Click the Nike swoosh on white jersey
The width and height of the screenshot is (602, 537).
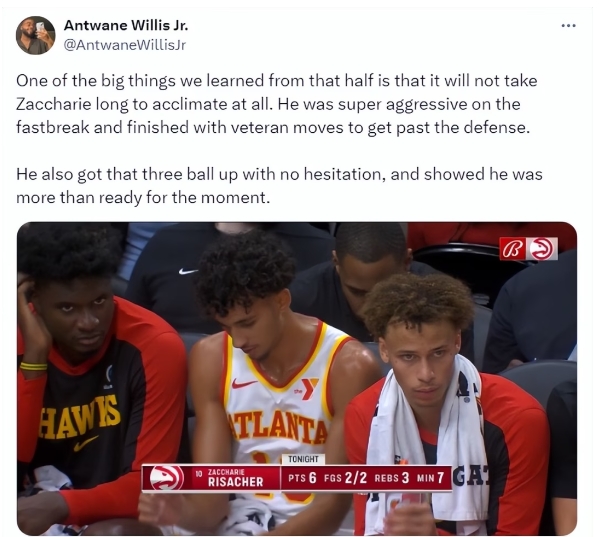coord(244,383)
